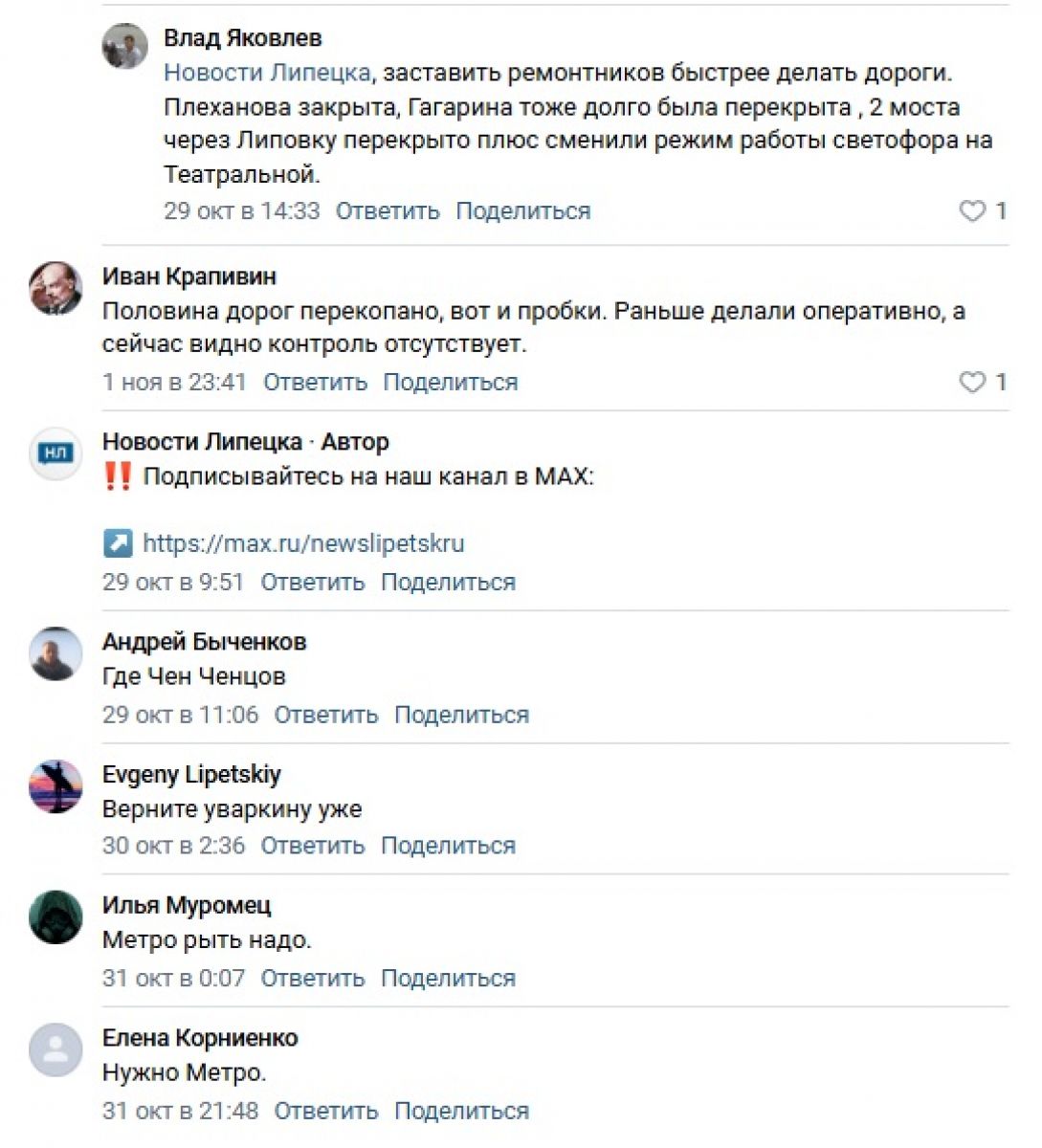Open Влад Яковлев's profile avatar

[x=125, y=46]
